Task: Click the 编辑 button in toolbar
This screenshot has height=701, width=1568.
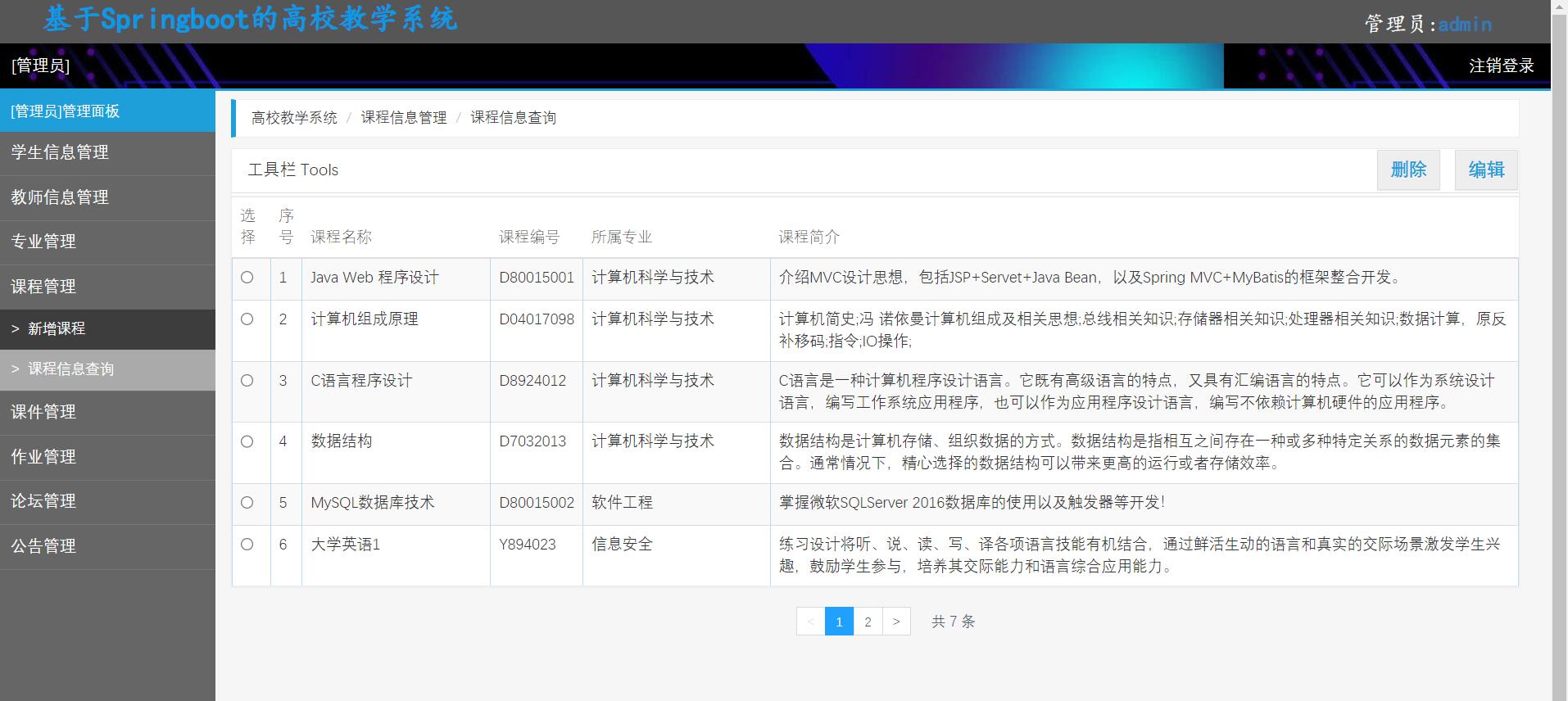Action: pyautogui.click(x=1486, y=170)
